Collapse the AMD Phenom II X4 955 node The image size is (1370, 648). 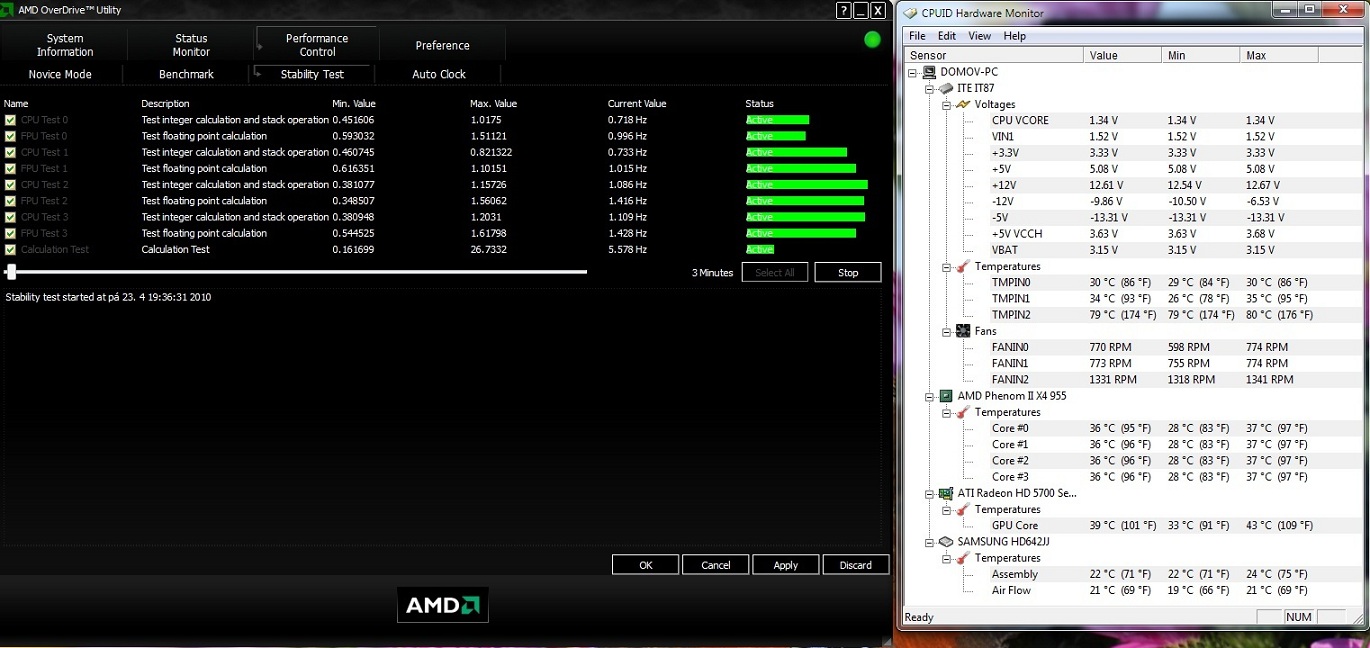click(x=930, y=396)
